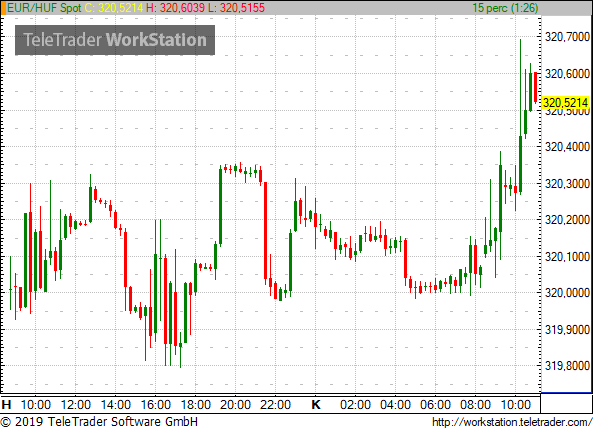The image size is (593, 431).
Task: Select the 319,8000 price axis label
Action: click(567, 366)
